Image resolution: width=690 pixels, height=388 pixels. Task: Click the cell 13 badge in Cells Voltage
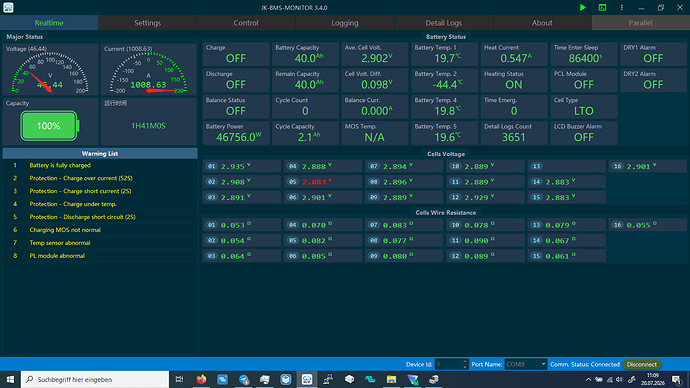(x=536, y=166)
